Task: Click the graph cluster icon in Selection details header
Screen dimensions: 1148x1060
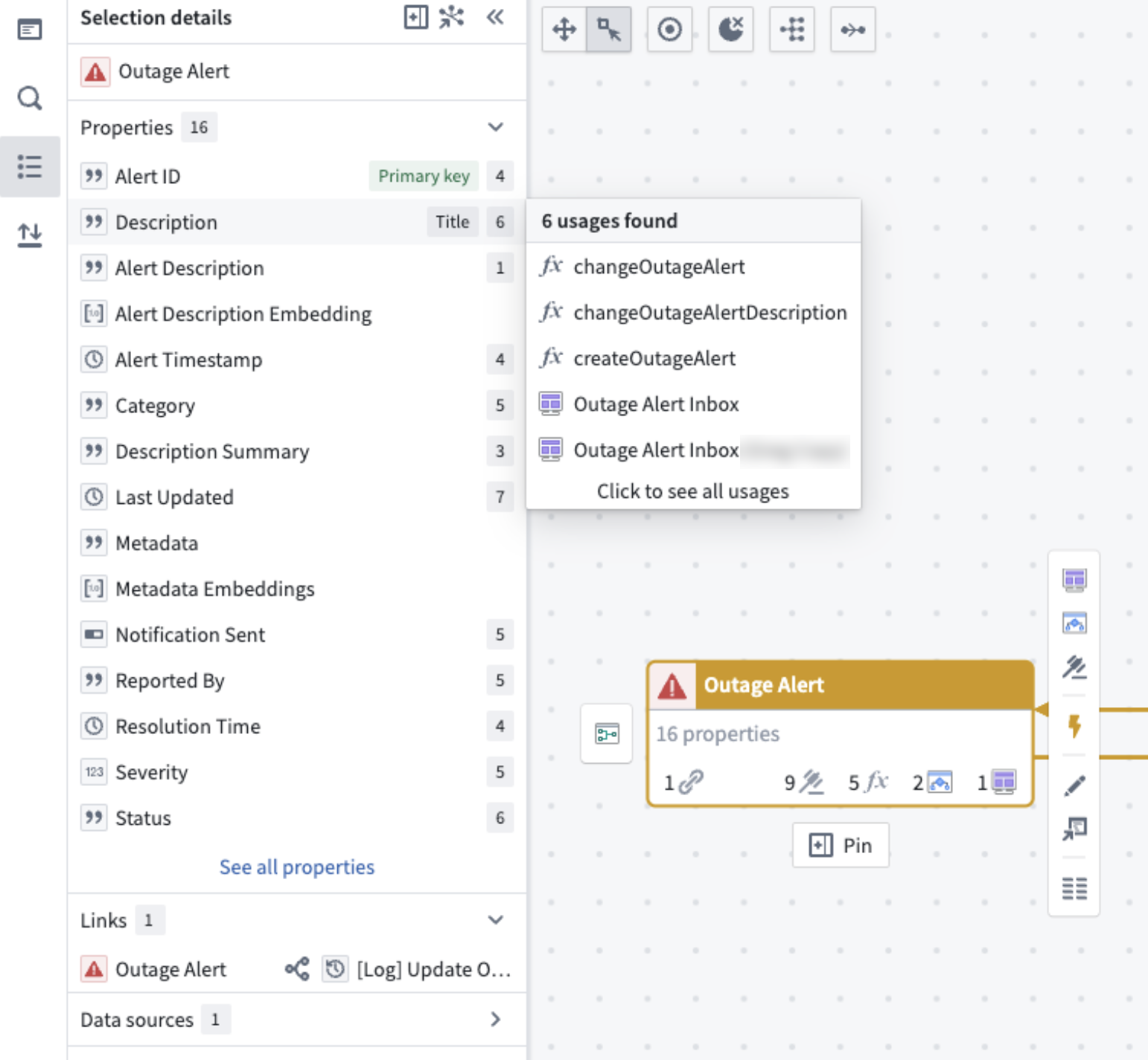Action: [452, 17]
